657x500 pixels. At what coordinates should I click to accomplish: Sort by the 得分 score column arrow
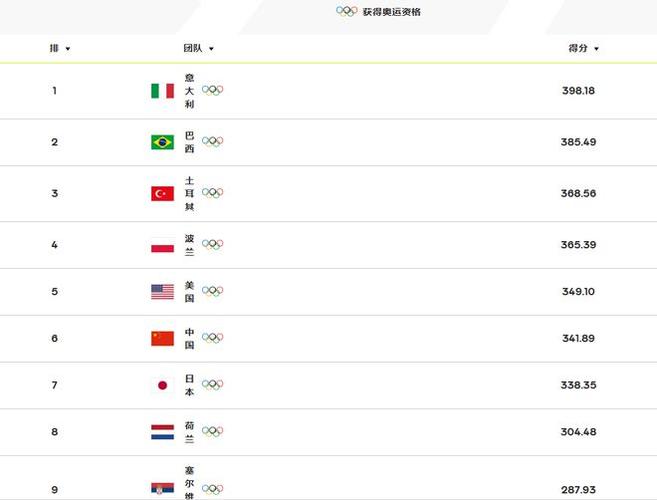coord(596,49)
